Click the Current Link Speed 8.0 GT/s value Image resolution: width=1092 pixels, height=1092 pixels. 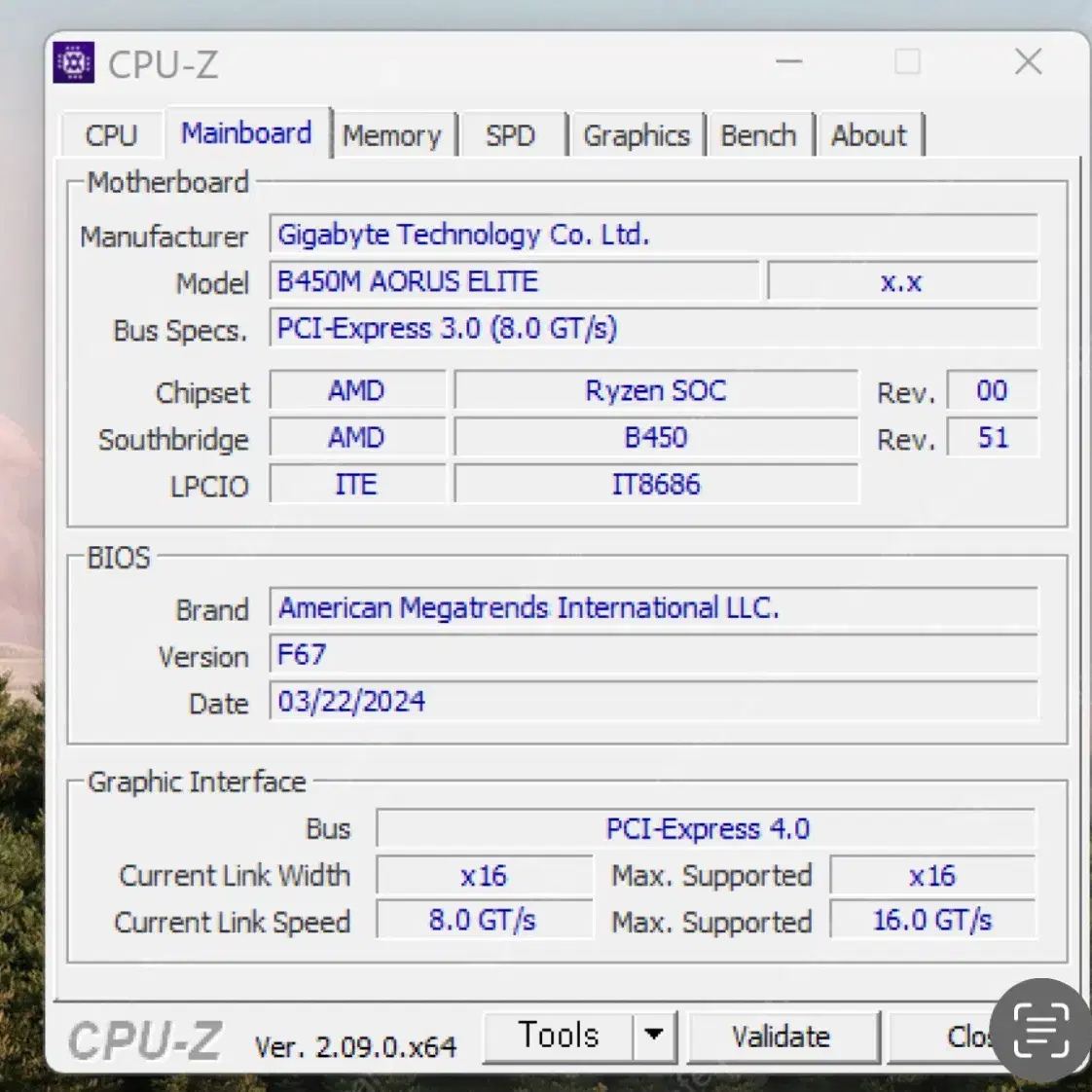coord(484,920)
